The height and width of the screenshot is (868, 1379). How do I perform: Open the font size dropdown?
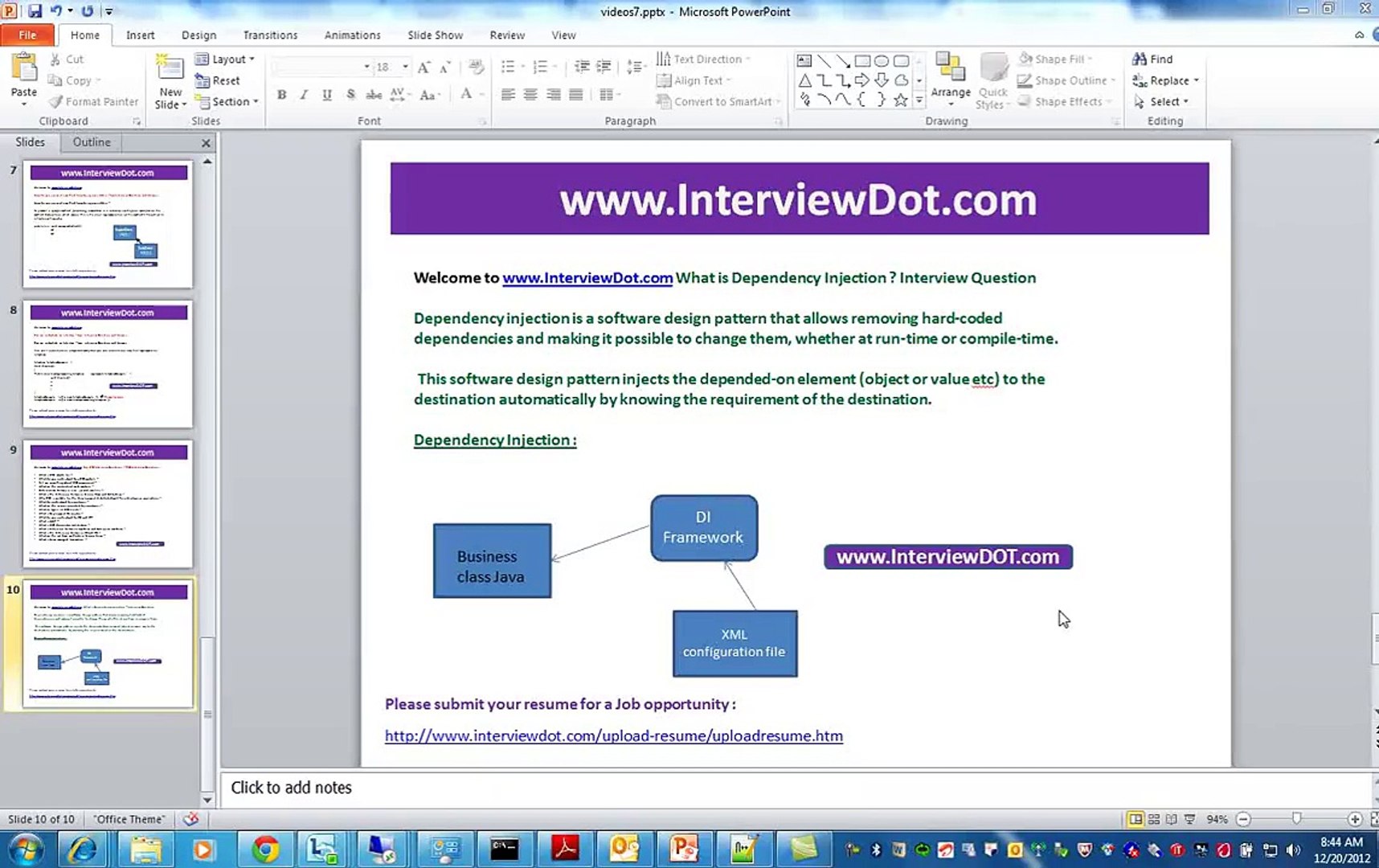pos(406,67)
